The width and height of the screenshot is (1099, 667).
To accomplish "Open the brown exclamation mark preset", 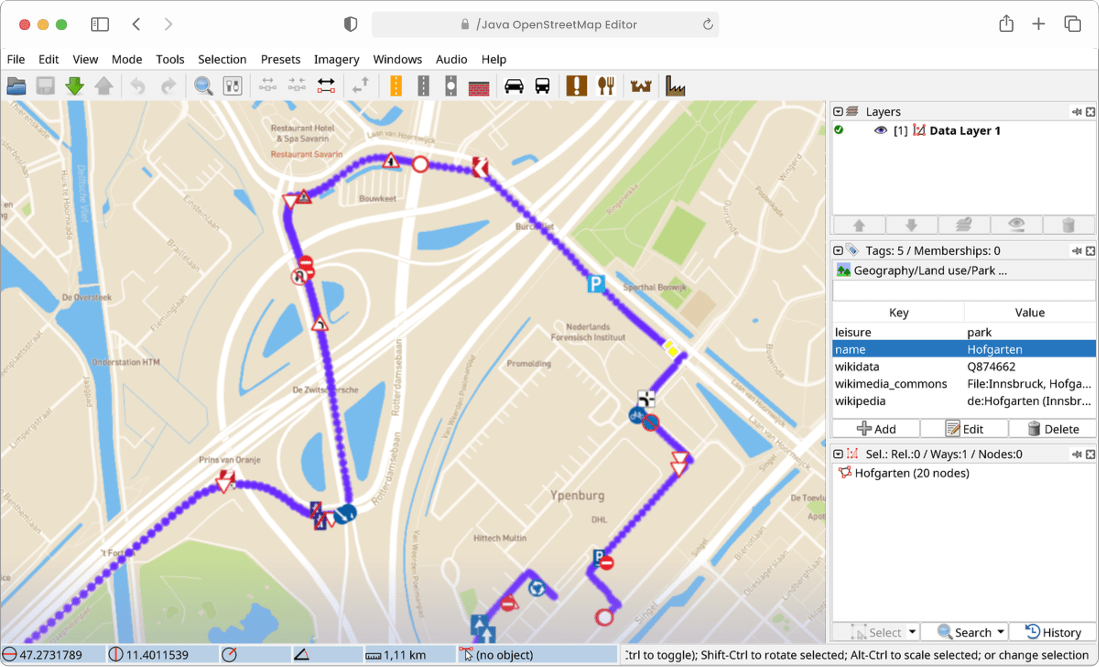I will (x=576, y=86).
